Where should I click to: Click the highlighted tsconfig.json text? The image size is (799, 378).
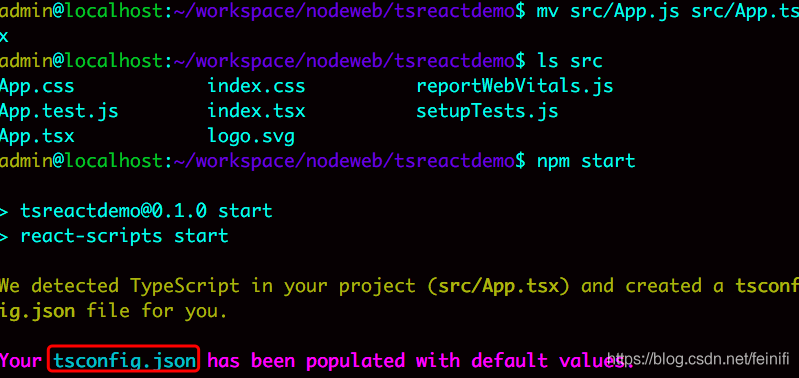(x=124, y=361)
